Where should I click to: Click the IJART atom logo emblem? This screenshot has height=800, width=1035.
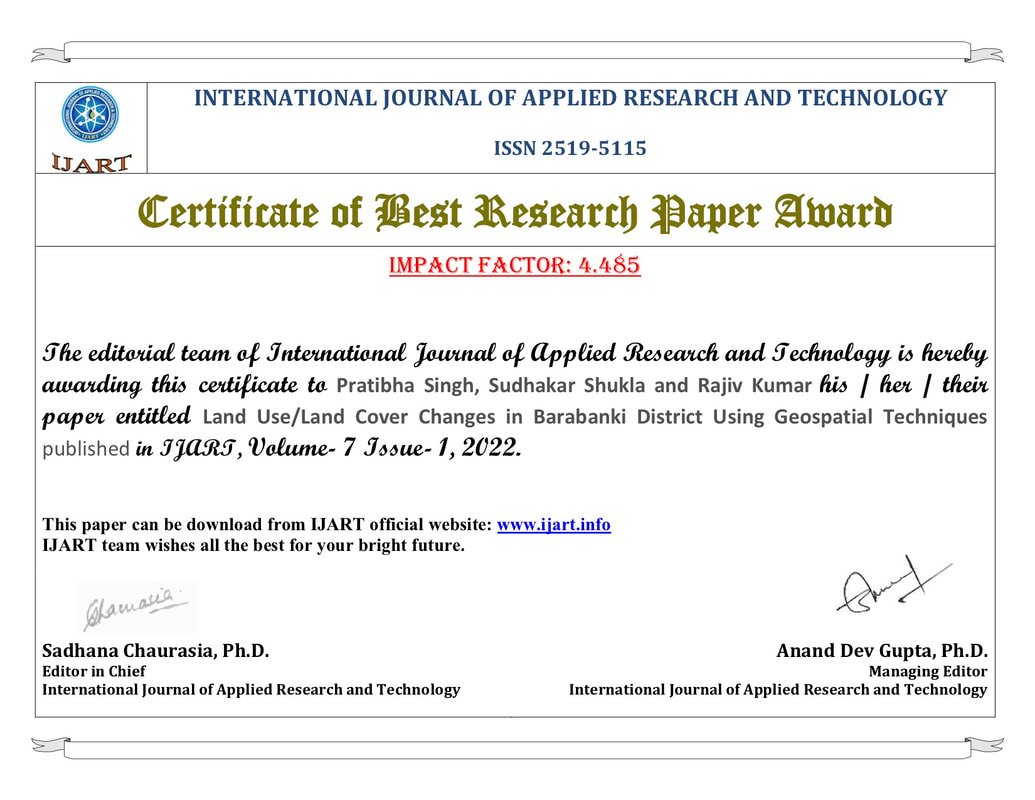90,115
